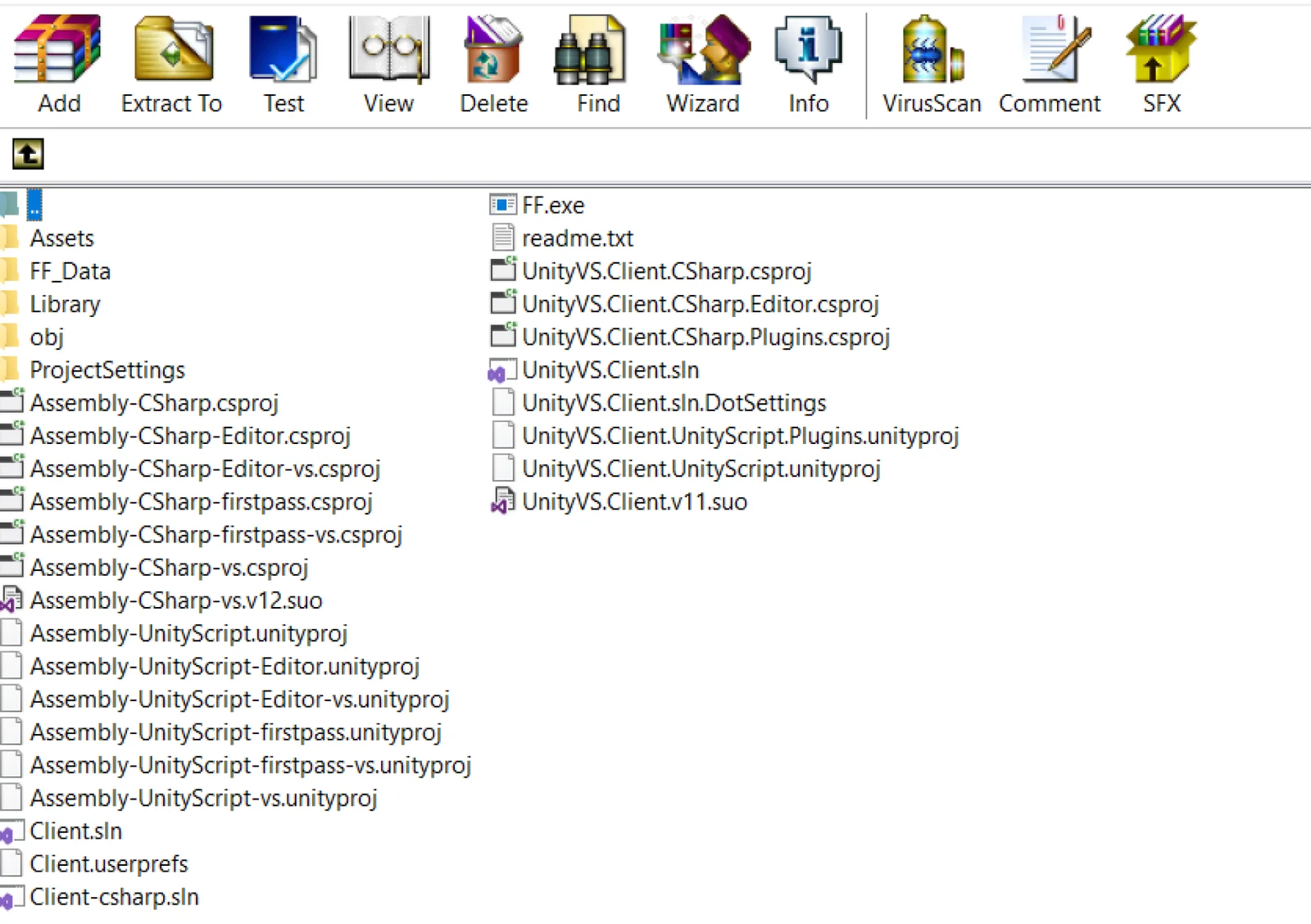Open the Find binoculars tool
Screen dimensions: 1311x924
pos(598,64)
